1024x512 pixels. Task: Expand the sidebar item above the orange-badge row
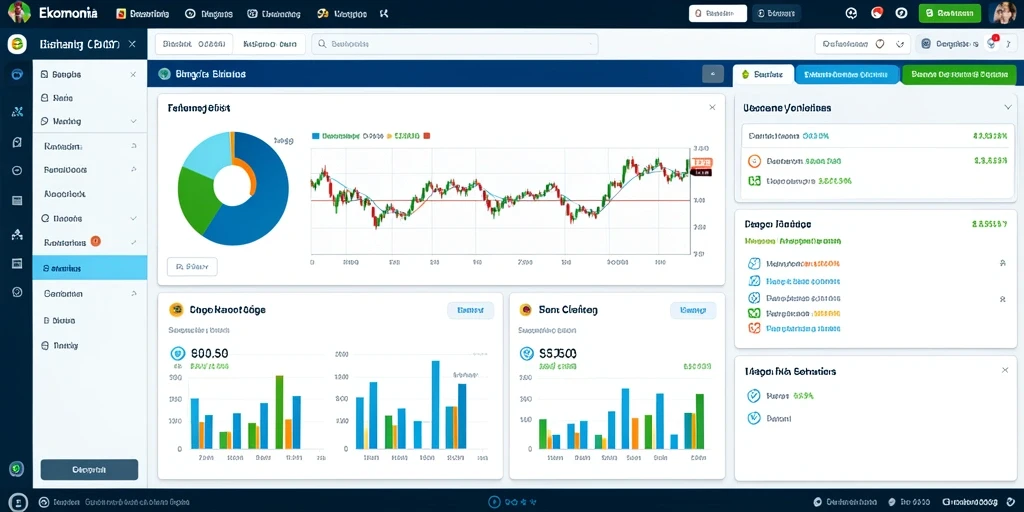[x=89, y=218]
